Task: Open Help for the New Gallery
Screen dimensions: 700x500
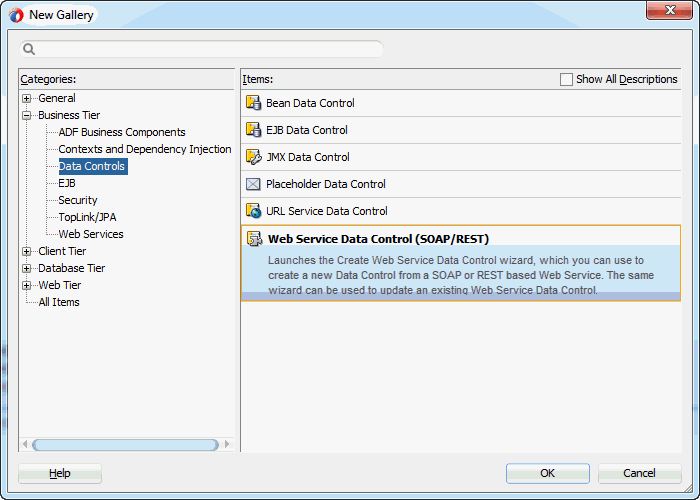Action: (x=60, y=473)
